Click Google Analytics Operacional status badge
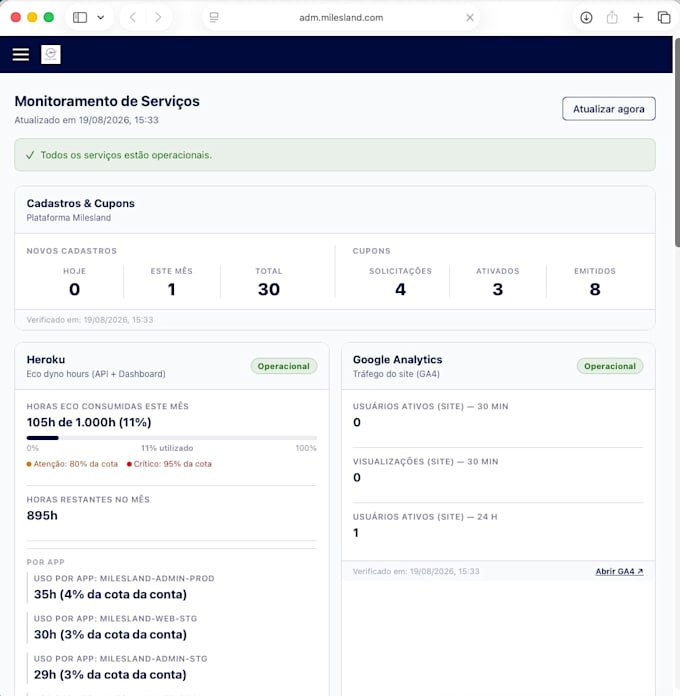Screen dimensions: 680x696 610,366
